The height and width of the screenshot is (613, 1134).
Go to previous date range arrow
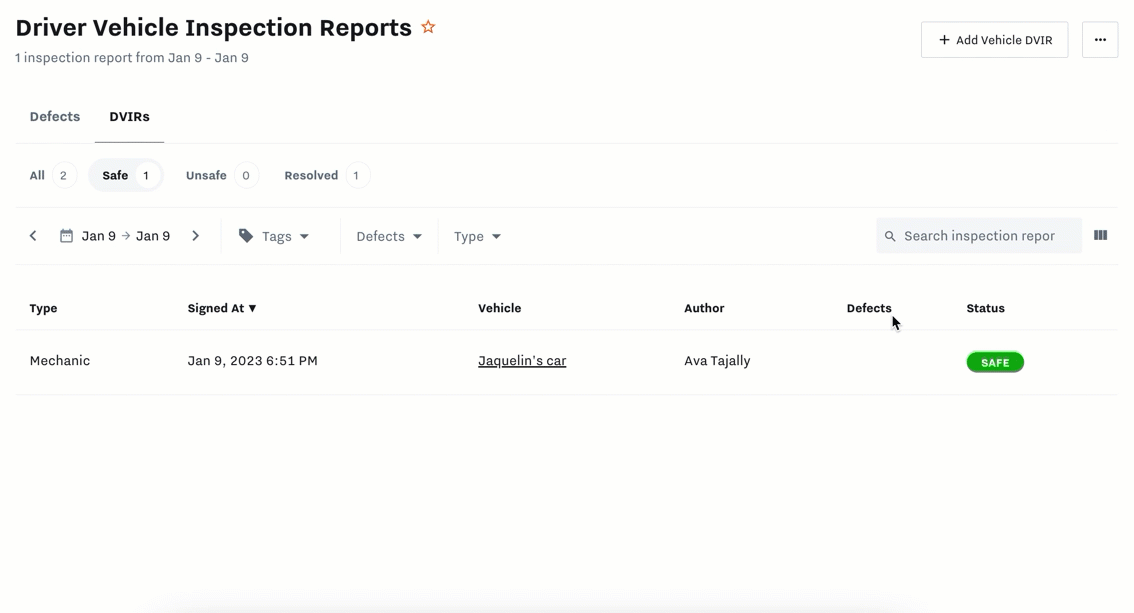pyautogui.click(x=33, y=236)
